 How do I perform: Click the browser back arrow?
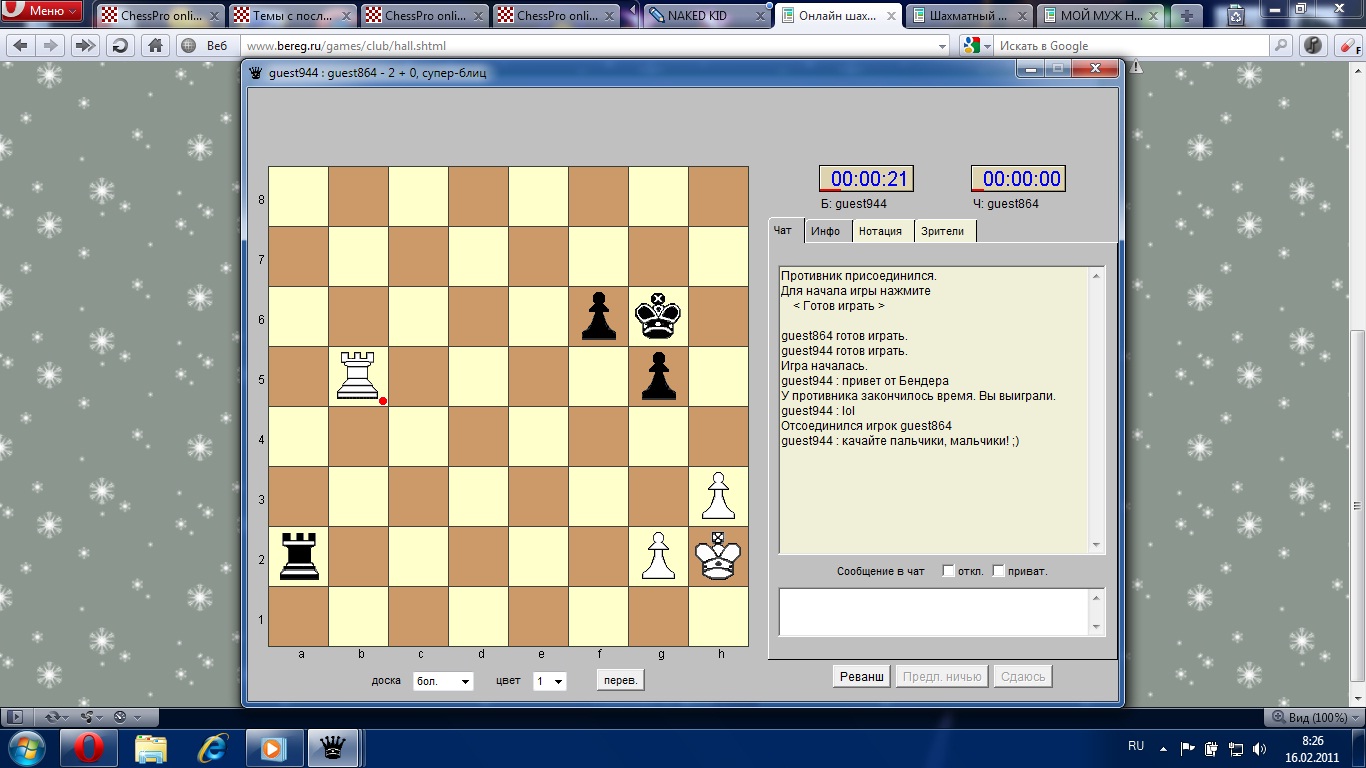[21, 46]
